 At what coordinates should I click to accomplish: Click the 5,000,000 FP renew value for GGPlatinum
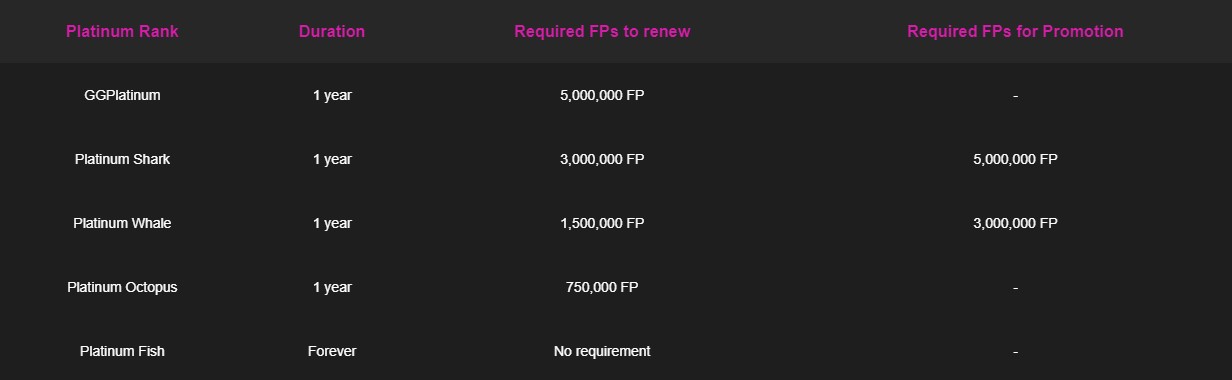602,95
